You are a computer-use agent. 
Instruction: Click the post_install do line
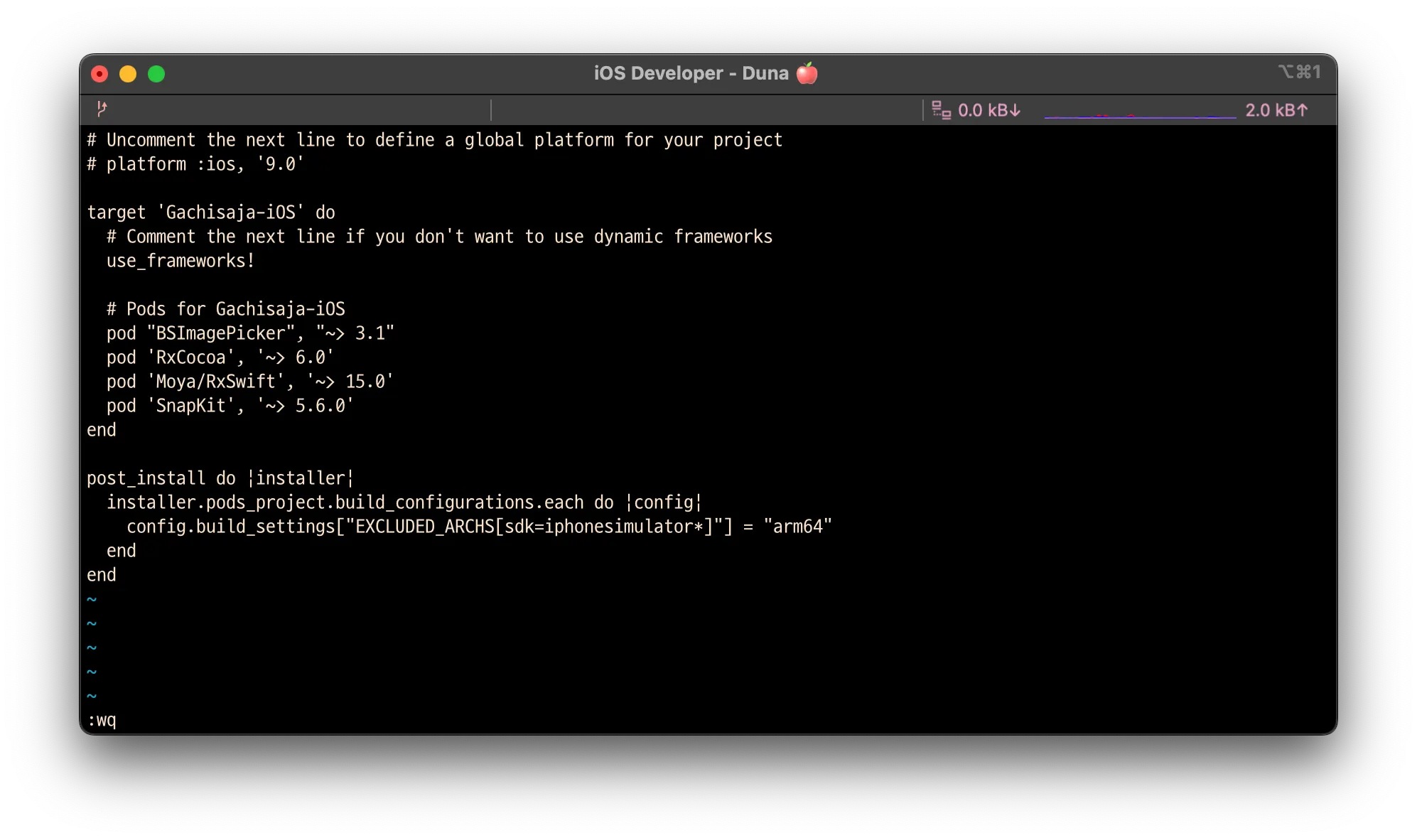click(x=220, y=478)
